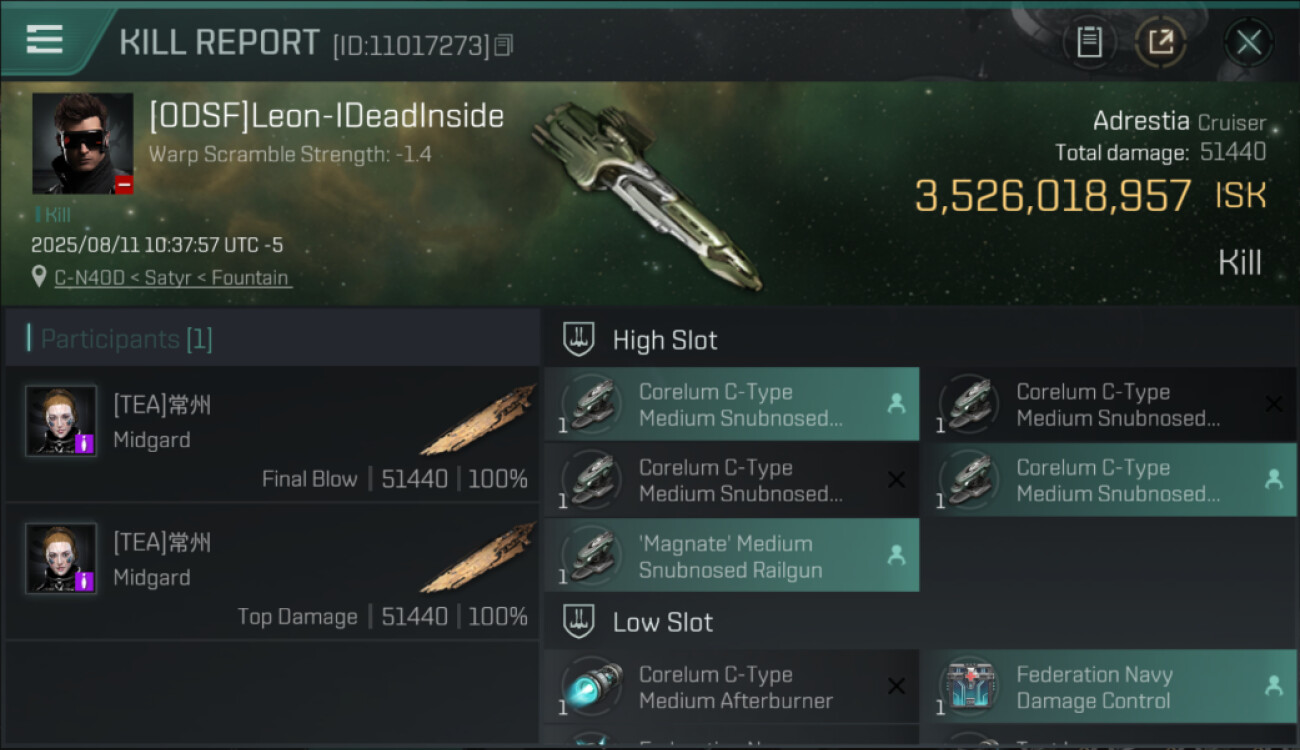Click the clipboard notes icon
This screenshot has height=750, width=1300.
(x=1089, y=42)
